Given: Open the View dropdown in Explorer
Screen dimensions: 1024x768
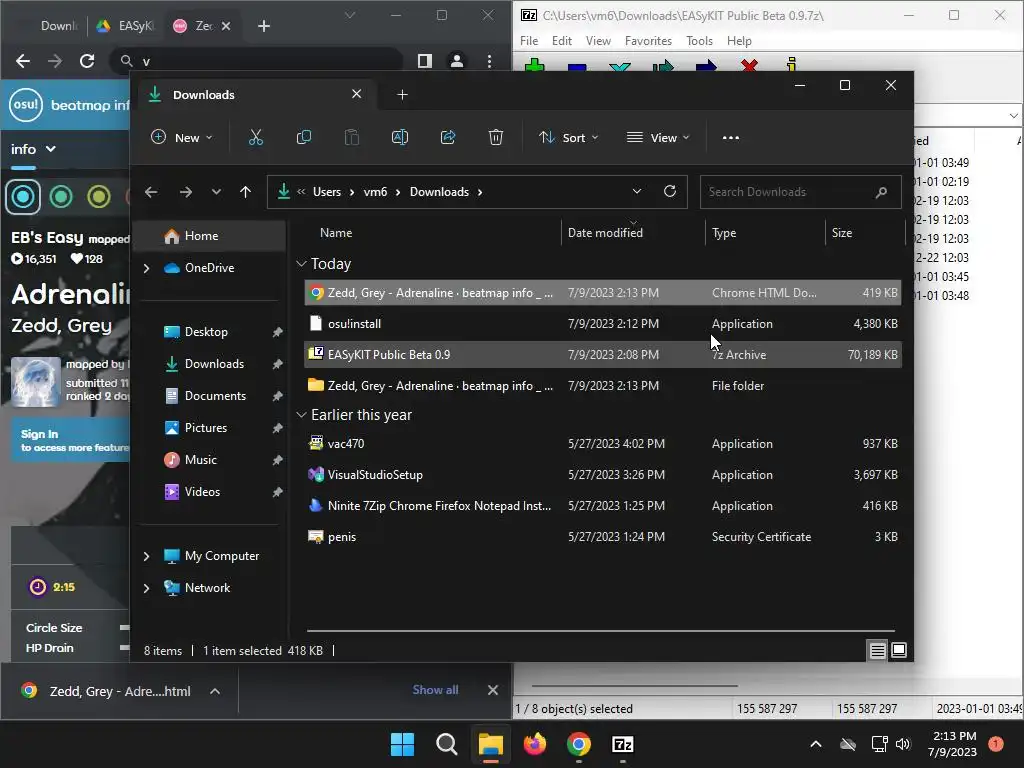Looking at the screenshot, I should (658, 138).
